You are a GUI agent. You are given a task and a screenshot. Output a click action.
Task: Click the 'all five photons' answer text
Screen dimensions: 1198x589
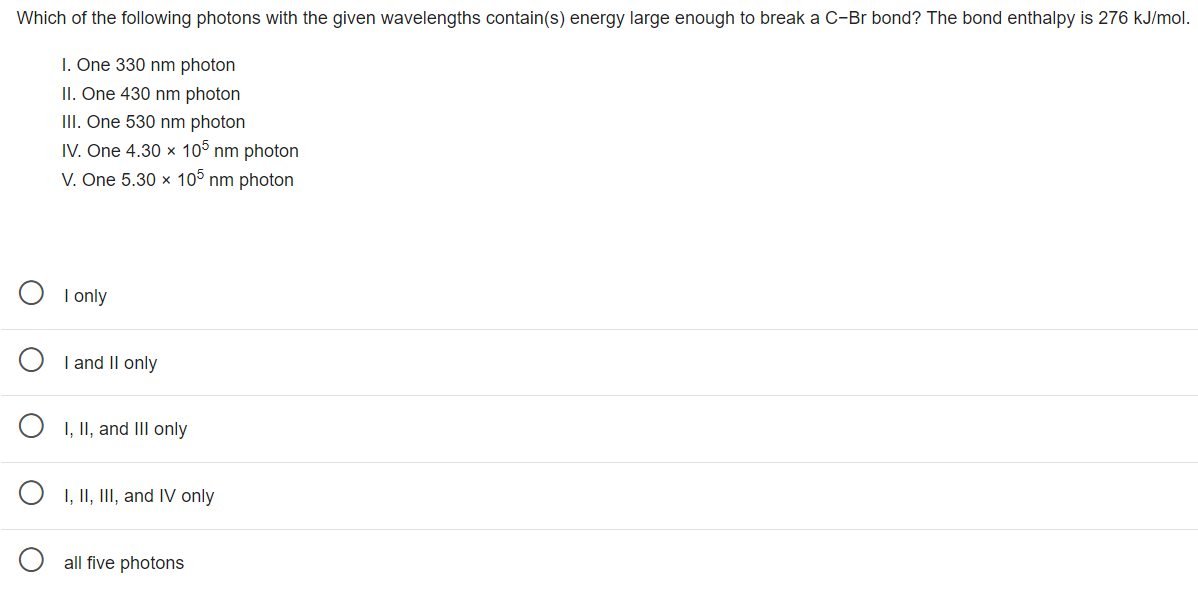pyautogui.click(x=124, y=562)
